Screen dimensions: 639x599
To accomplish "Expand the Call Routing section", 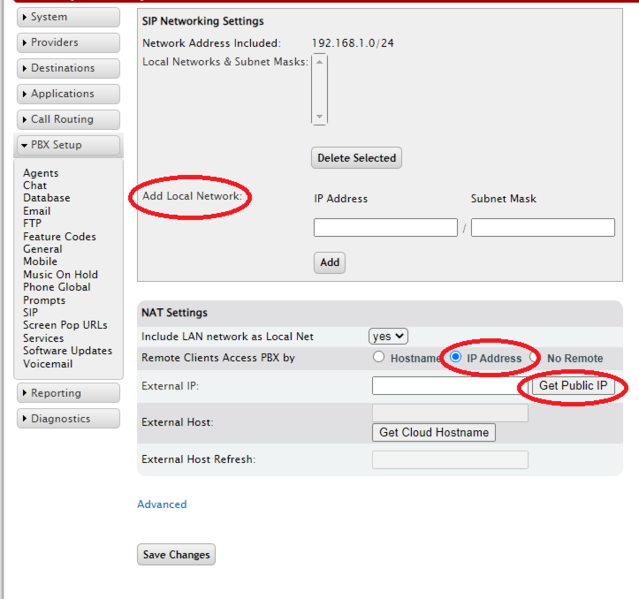I will 68,120.
